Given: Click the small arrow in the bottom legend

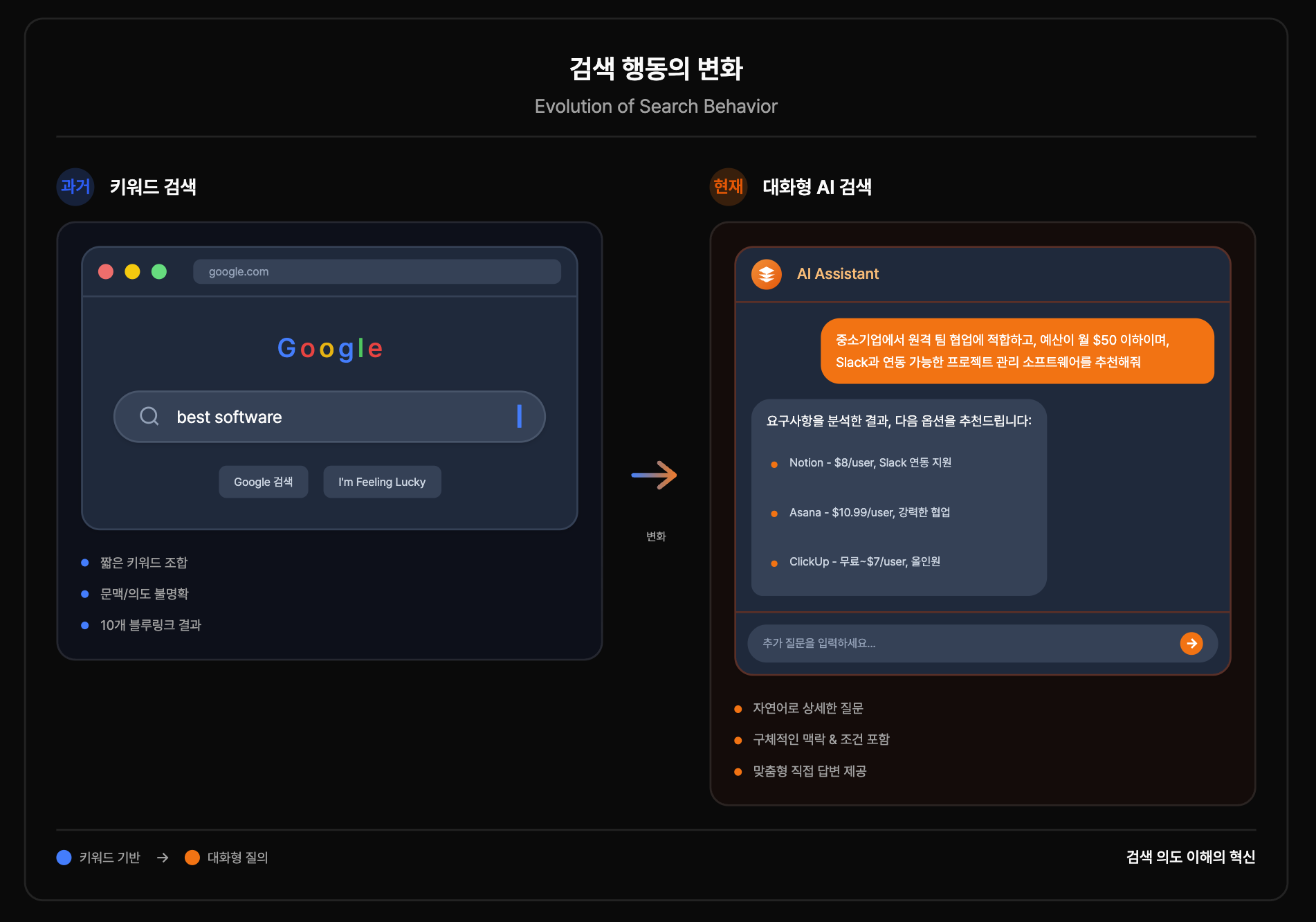Looking at the screenshot, I should (x=163, y=858).
